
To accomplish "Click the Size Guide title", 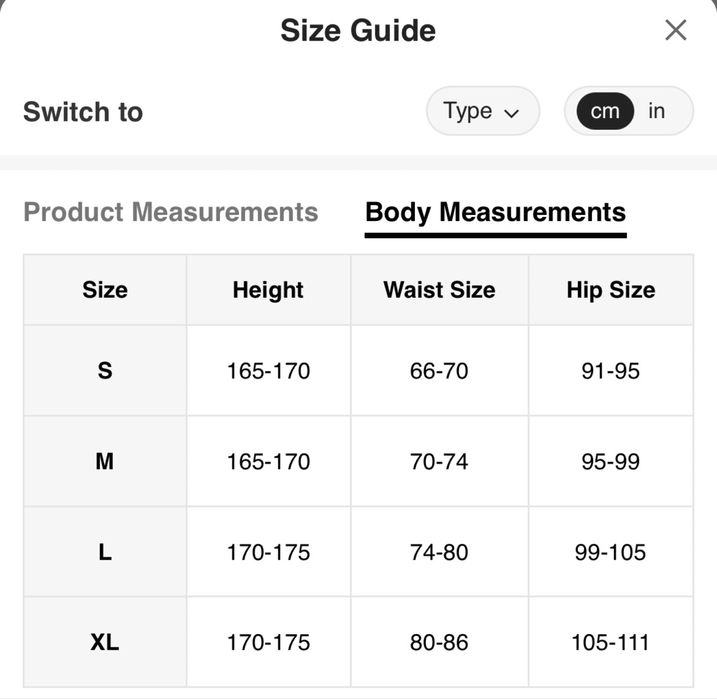I will click(358, 30).
